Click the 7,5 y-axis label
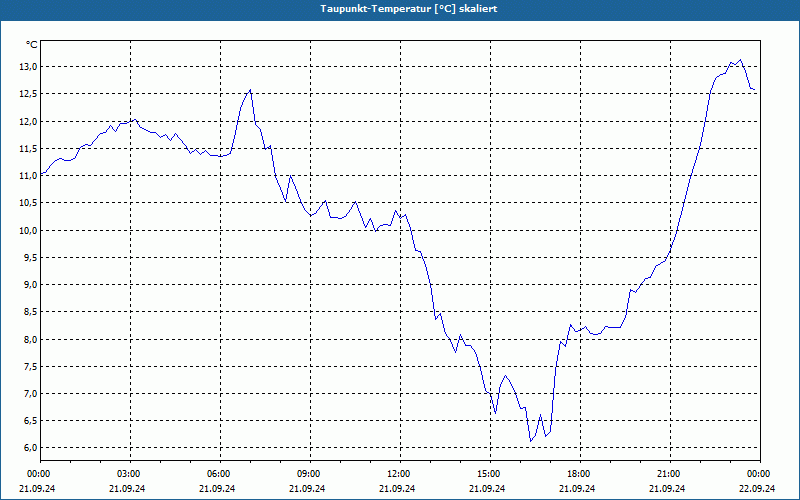The image size is (800, 500). point(30,366)
